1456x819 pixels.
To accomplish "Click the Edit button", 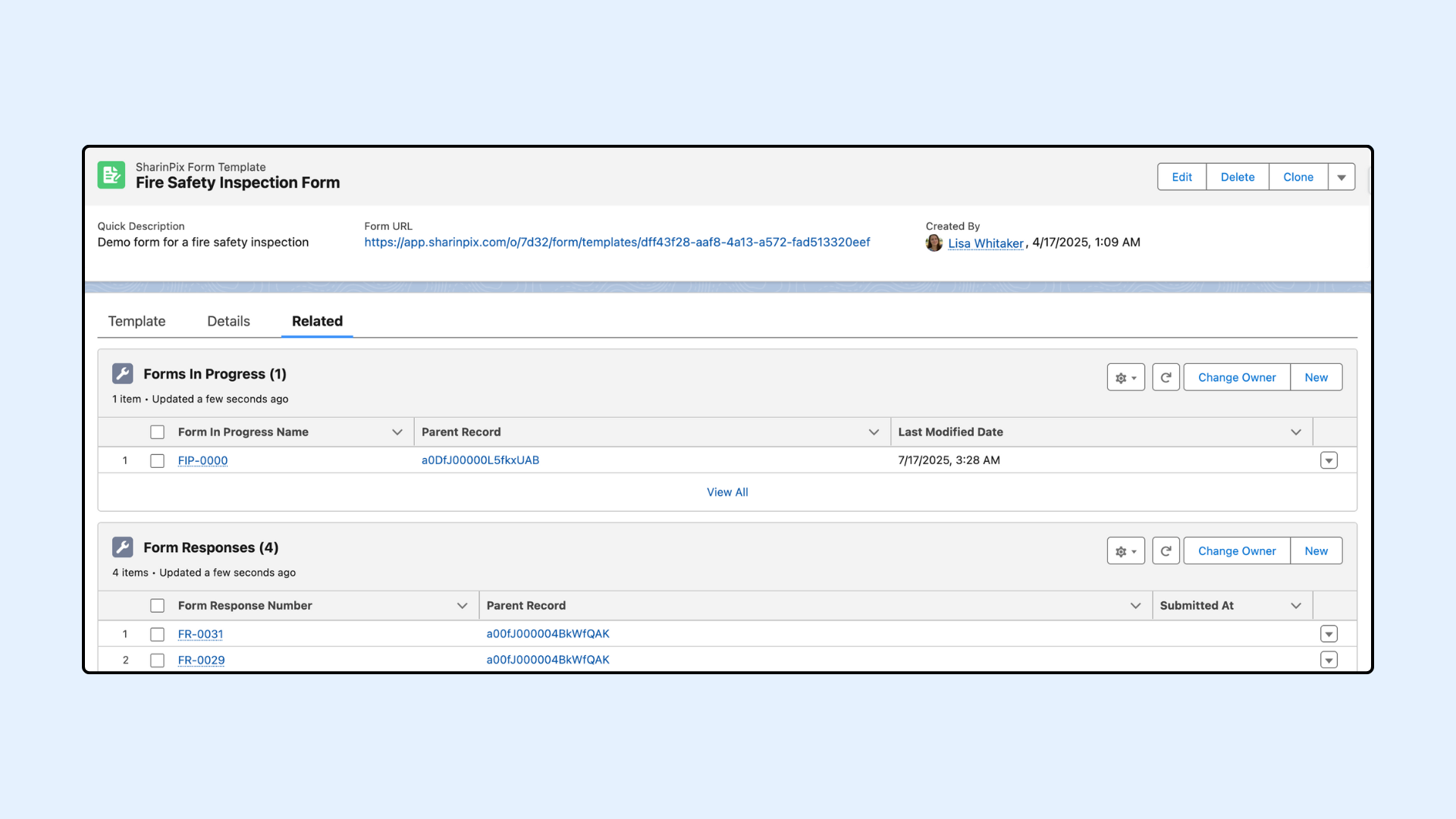I will pyautogui.click(x=1181, y=177).
